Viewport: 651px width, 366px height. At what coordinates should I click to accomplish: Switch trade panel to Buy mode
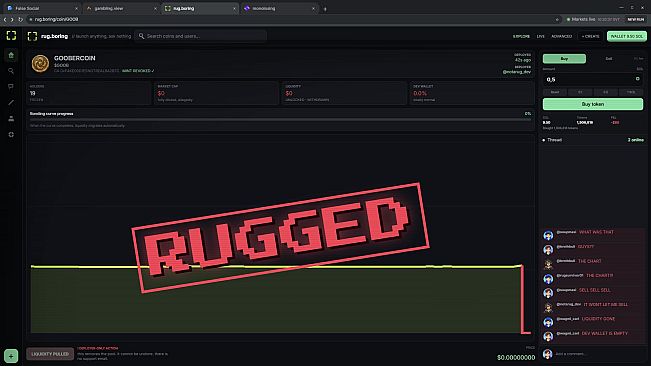click(564, 59)
